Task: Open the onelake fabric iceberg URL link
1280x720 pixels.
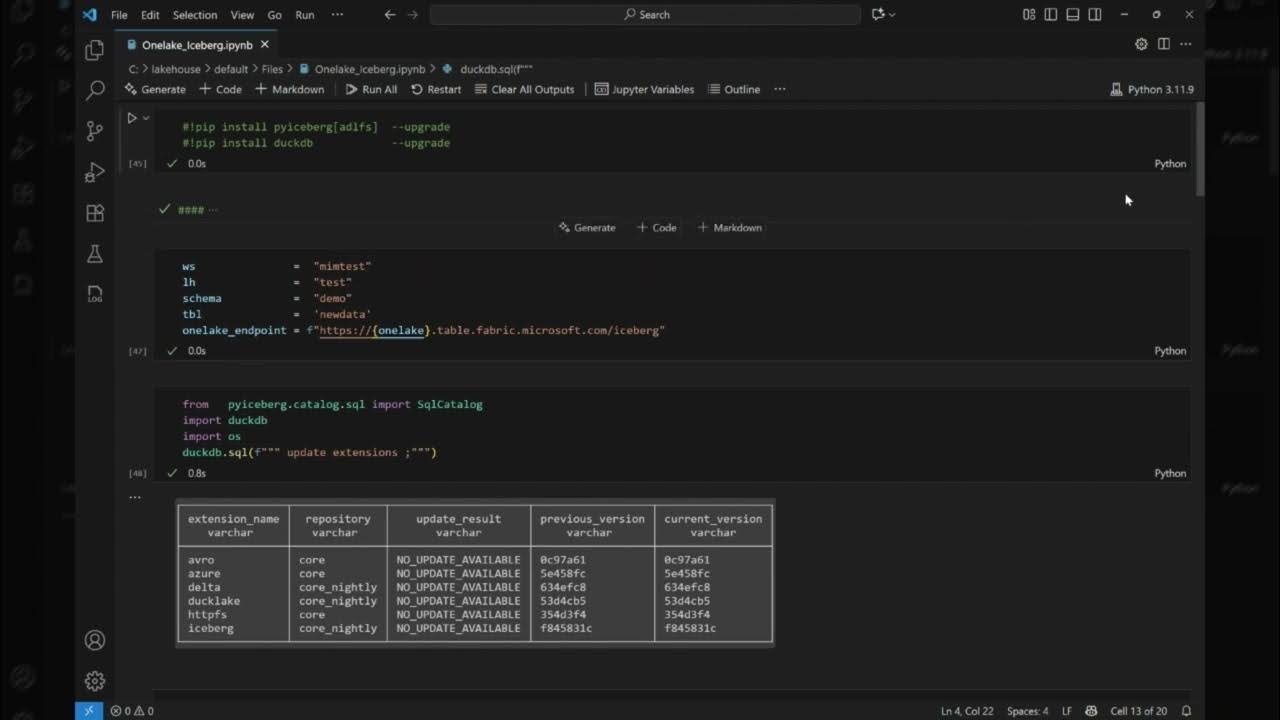Action: tap(489, 330)
